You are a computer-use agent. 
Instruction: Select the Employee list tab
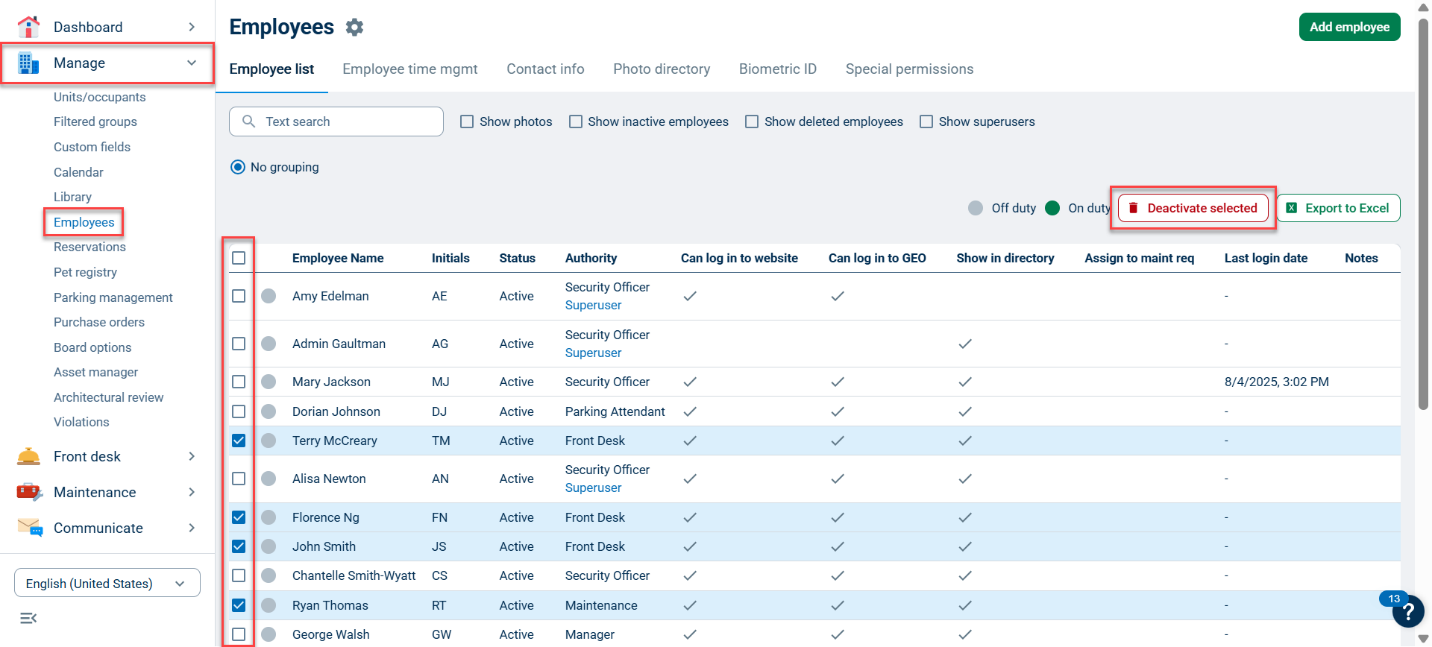272,69
